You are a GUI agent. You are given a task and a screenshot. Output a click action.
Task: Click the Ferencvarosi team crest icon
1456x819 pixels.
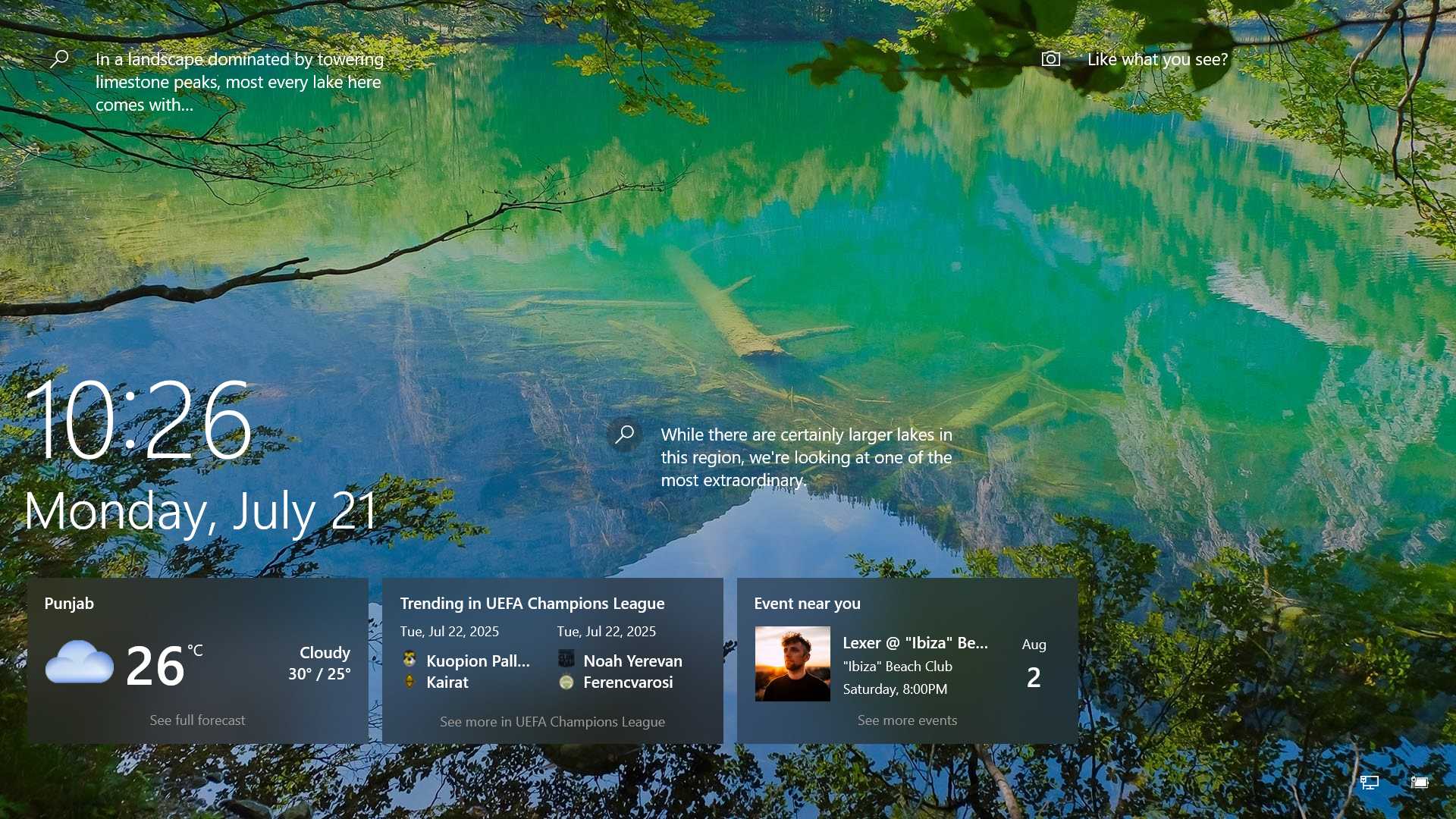[566, 682]
